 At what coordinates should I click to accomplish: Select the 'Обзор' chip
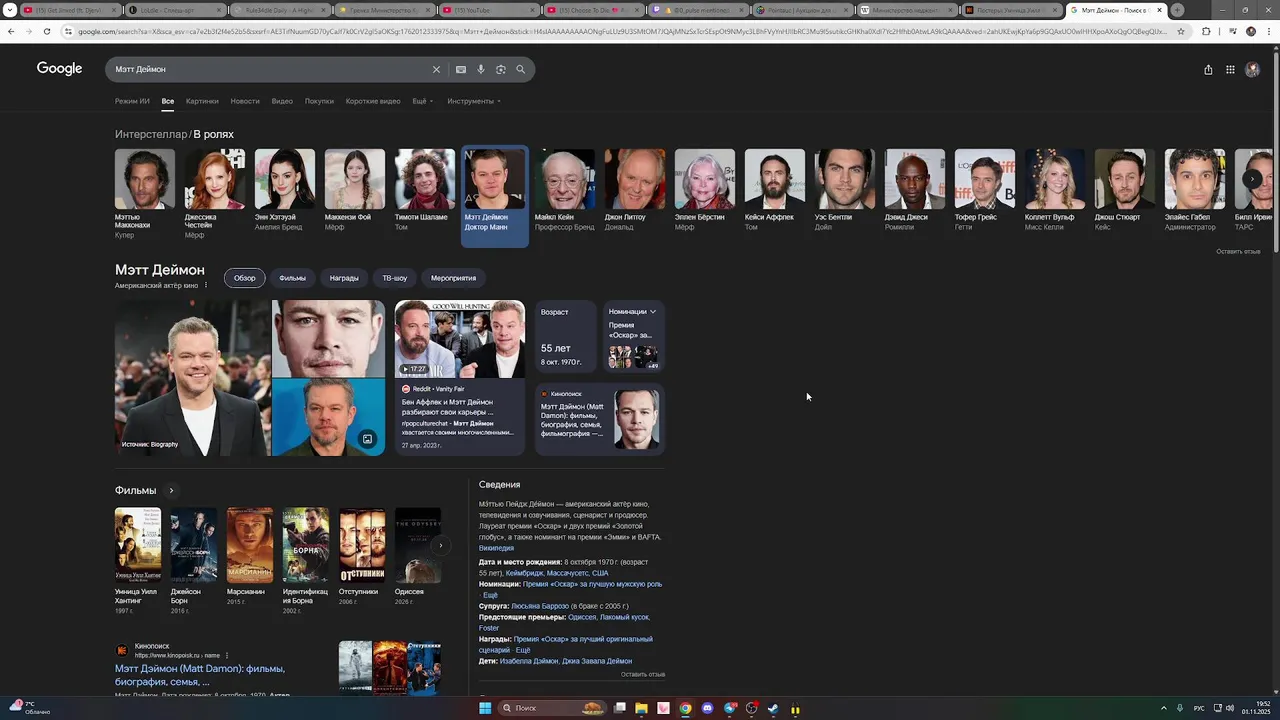(245, 278)
